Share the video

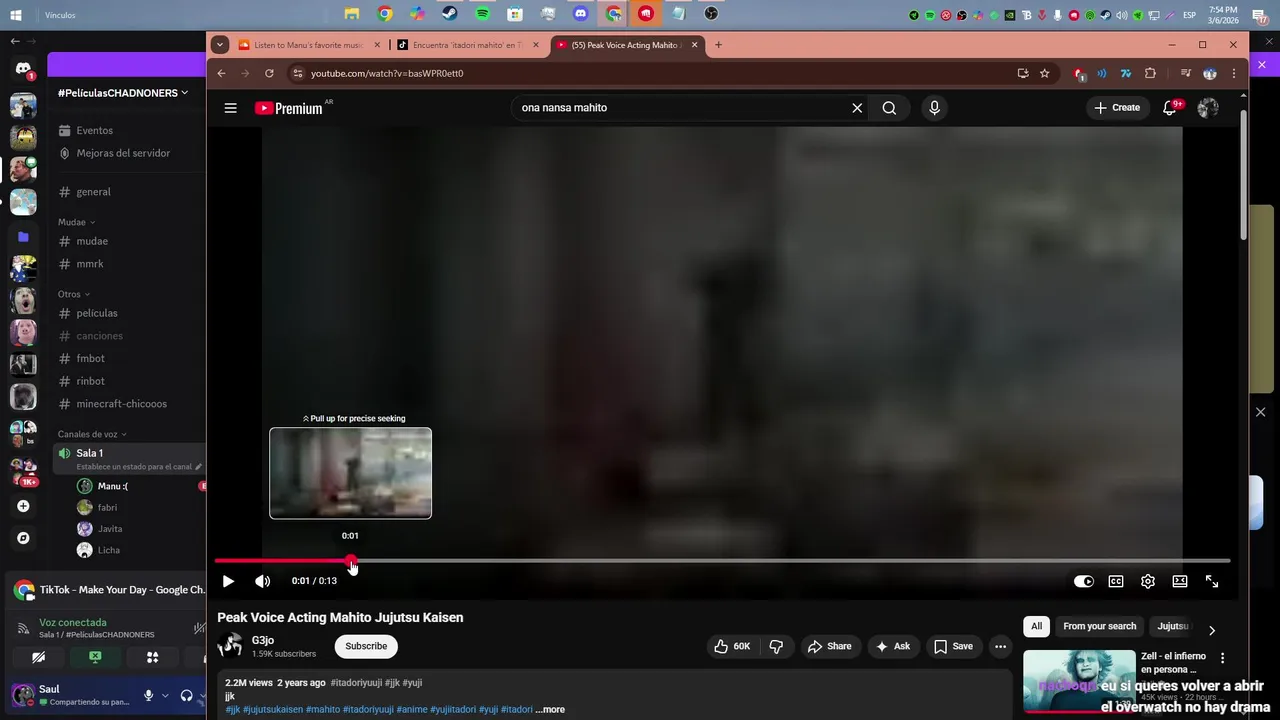coord(829,646)
